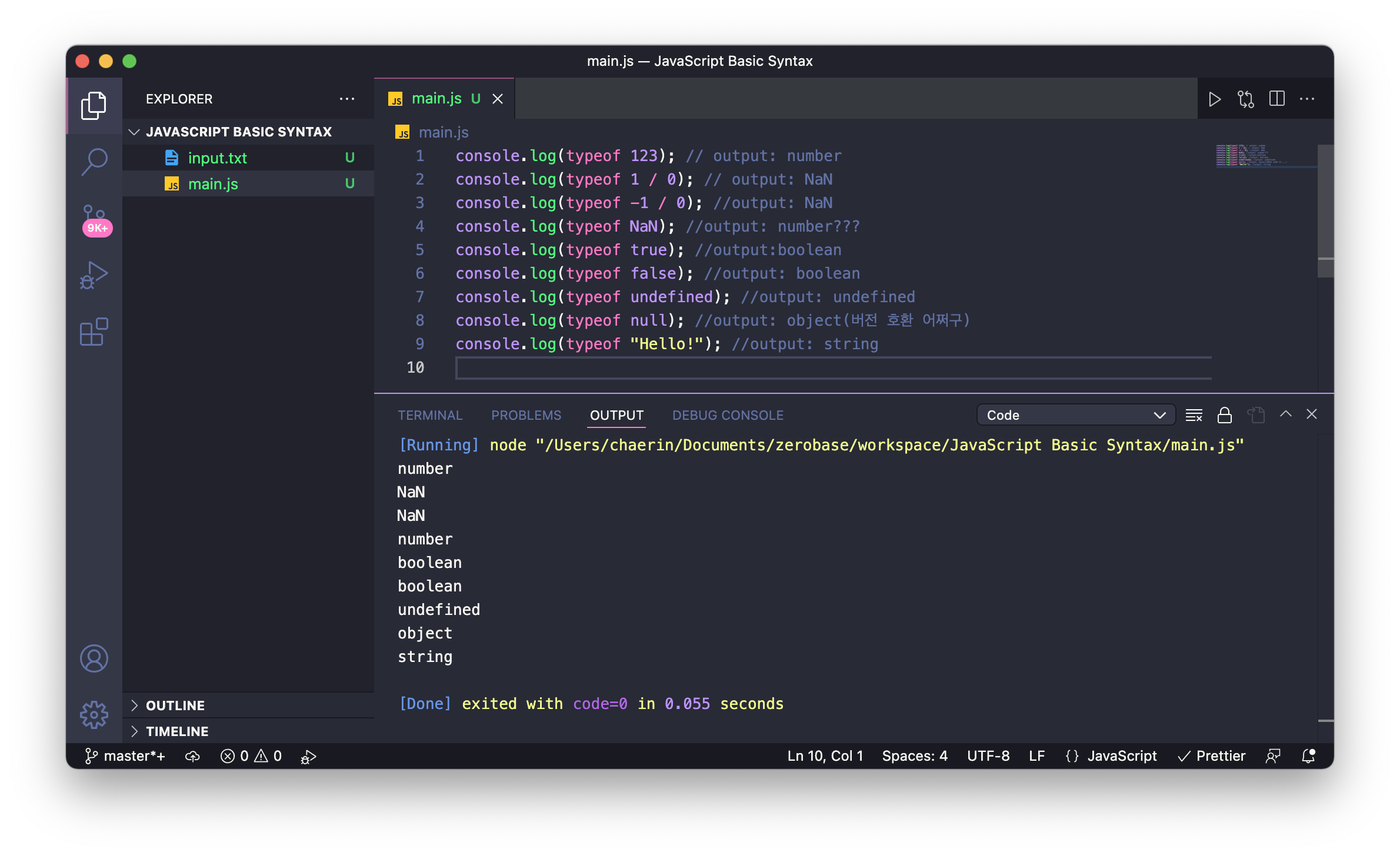
Task: Click the Run Code play button
Action: pyautogui.click(x=1214, y=99)
